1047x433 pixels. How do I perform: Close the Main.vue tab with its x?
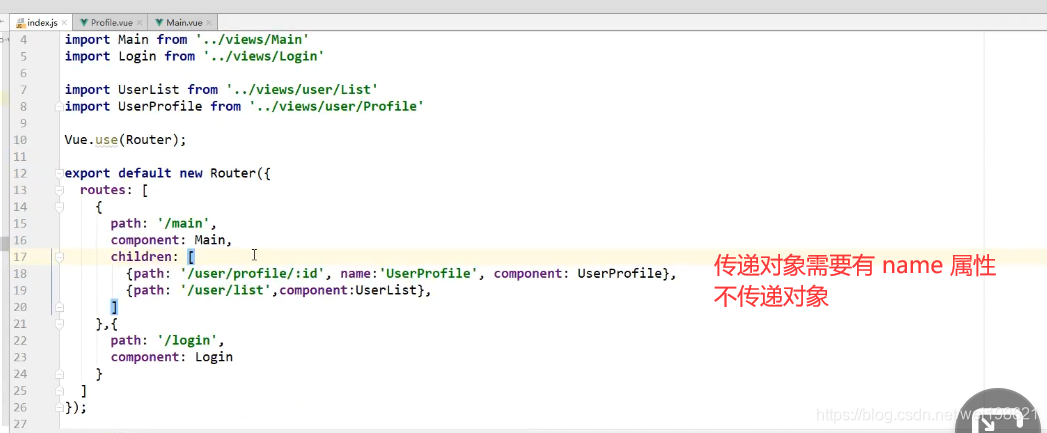pyautogui.click(x=209, y=22)
